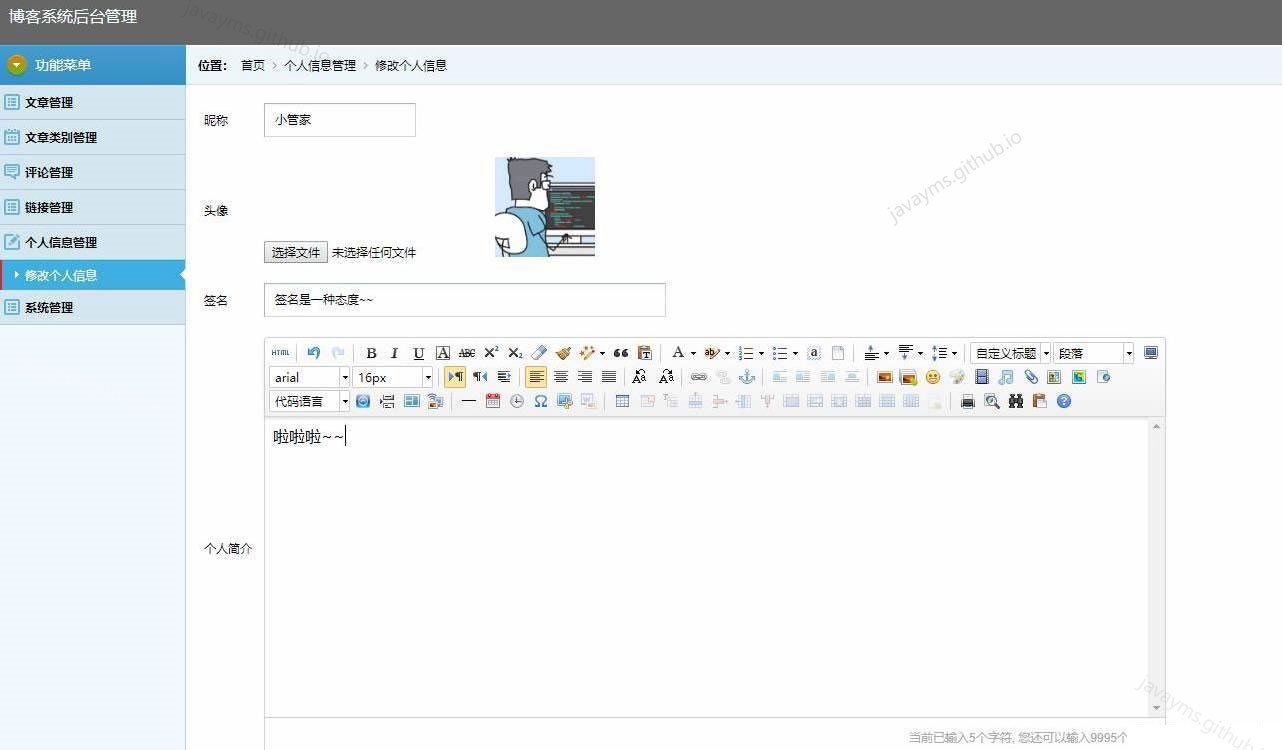Open the font color picker
Screen dimensions: 1284x750
coord(678,352)
